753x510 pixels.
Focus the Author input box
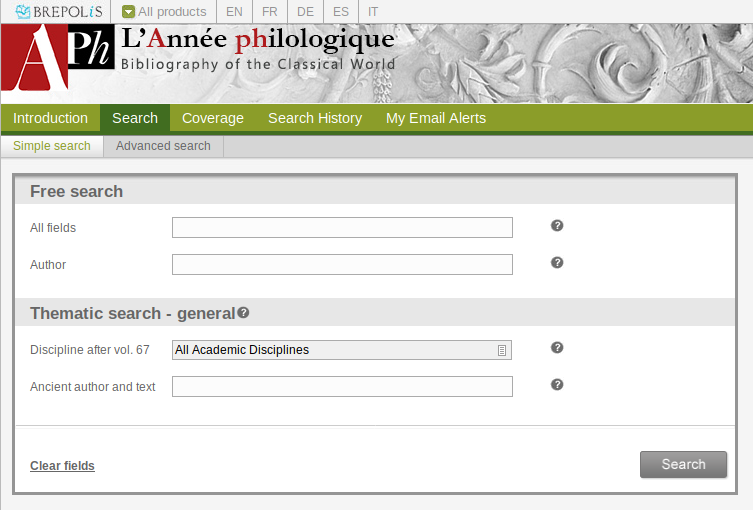[342, 265]
